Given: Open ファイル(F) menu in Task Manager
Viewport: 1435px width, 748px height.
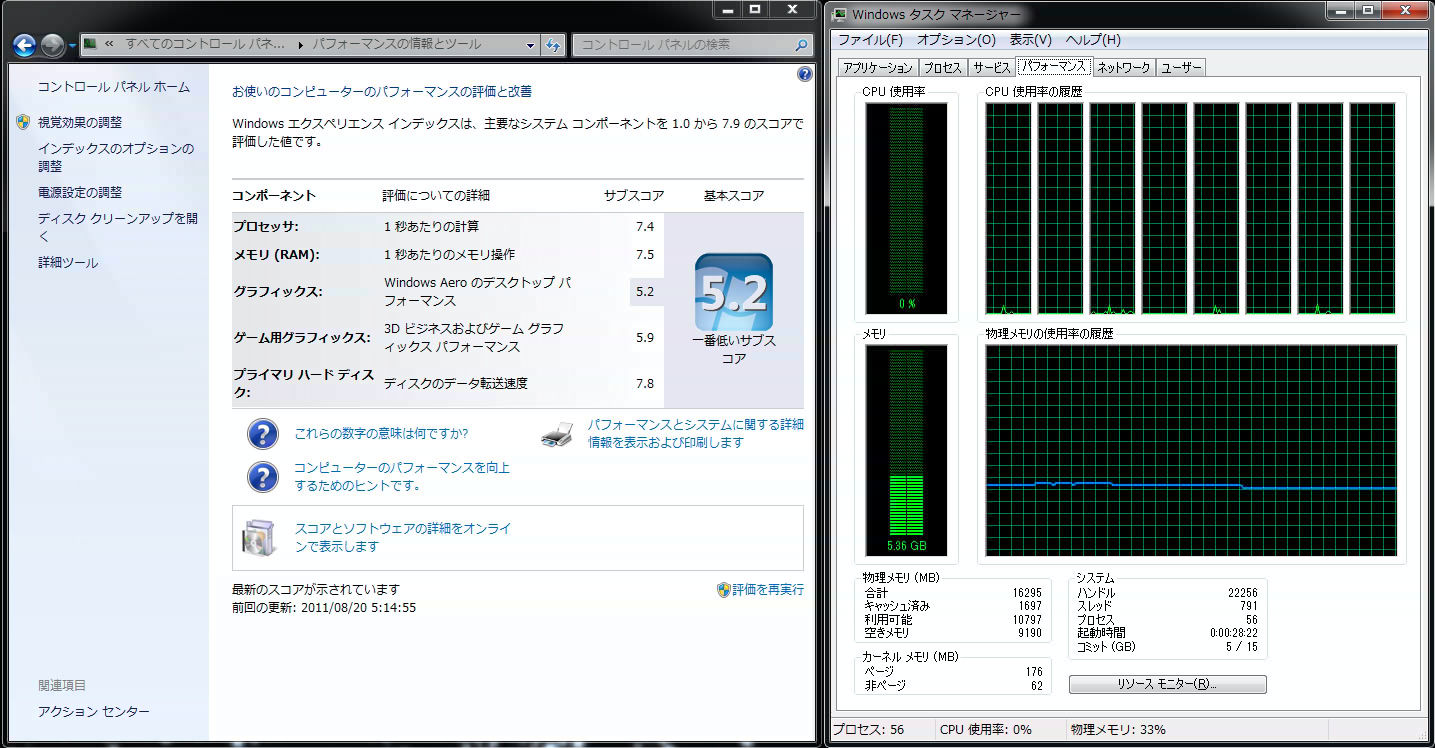Looking at the screenshot, I should tap(870, 40).
